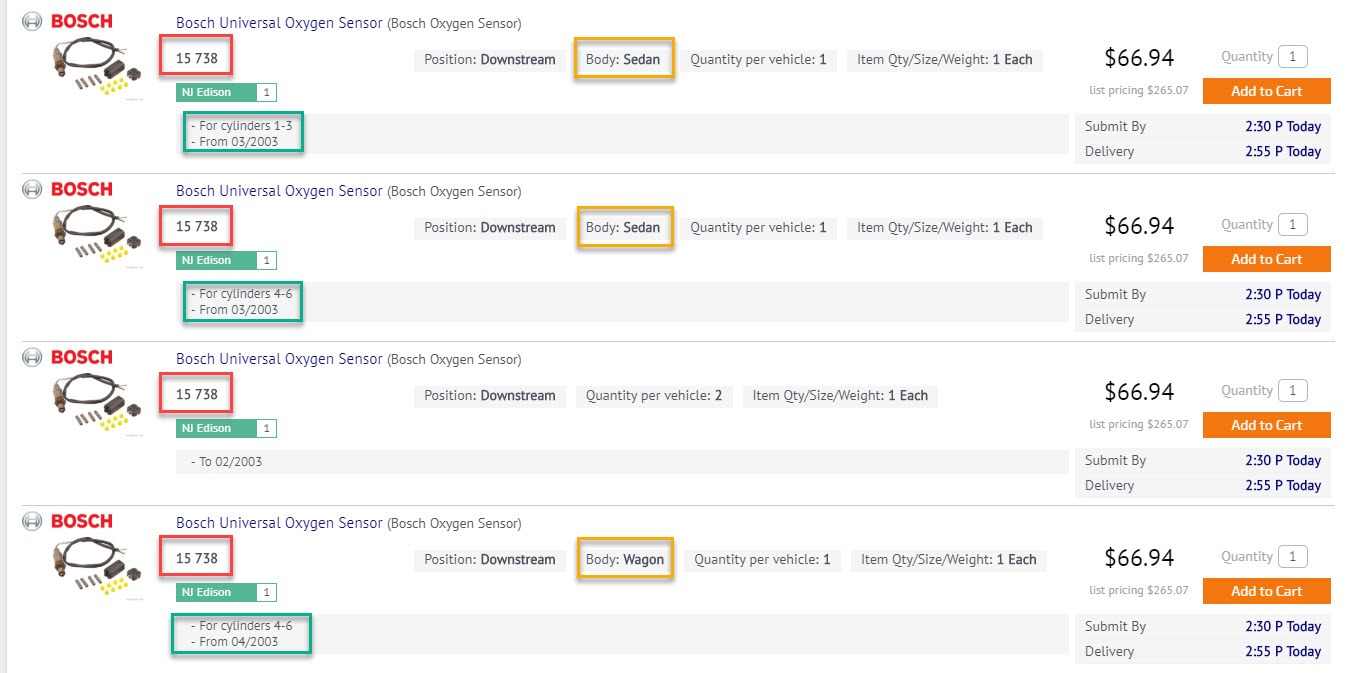1350x673 pixels.
Task: Focus the Quantity field for the To 02/2003 row
Action: coord(1293,391)
